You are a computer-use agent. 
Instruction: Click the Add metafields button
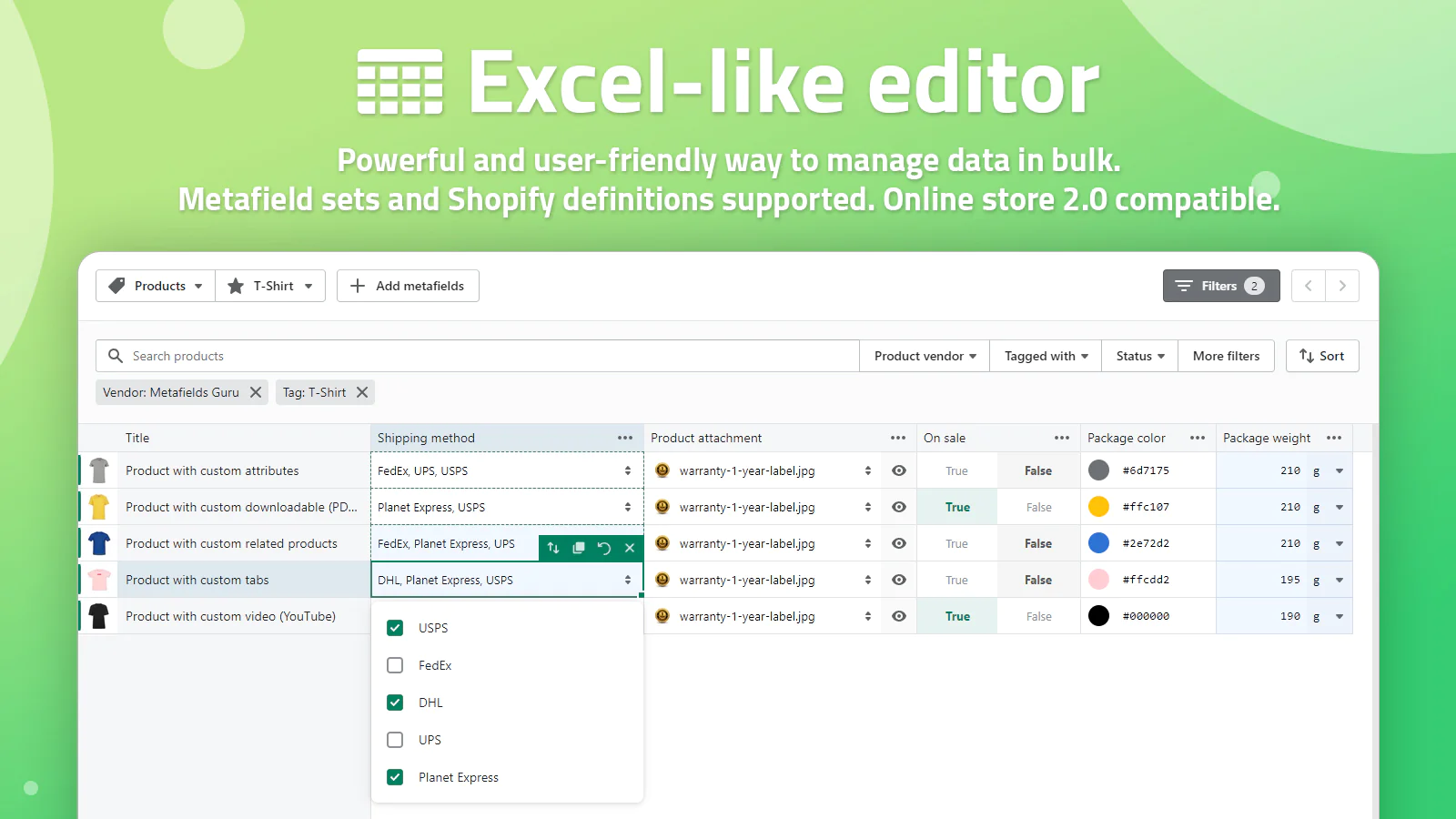[408, 286]
